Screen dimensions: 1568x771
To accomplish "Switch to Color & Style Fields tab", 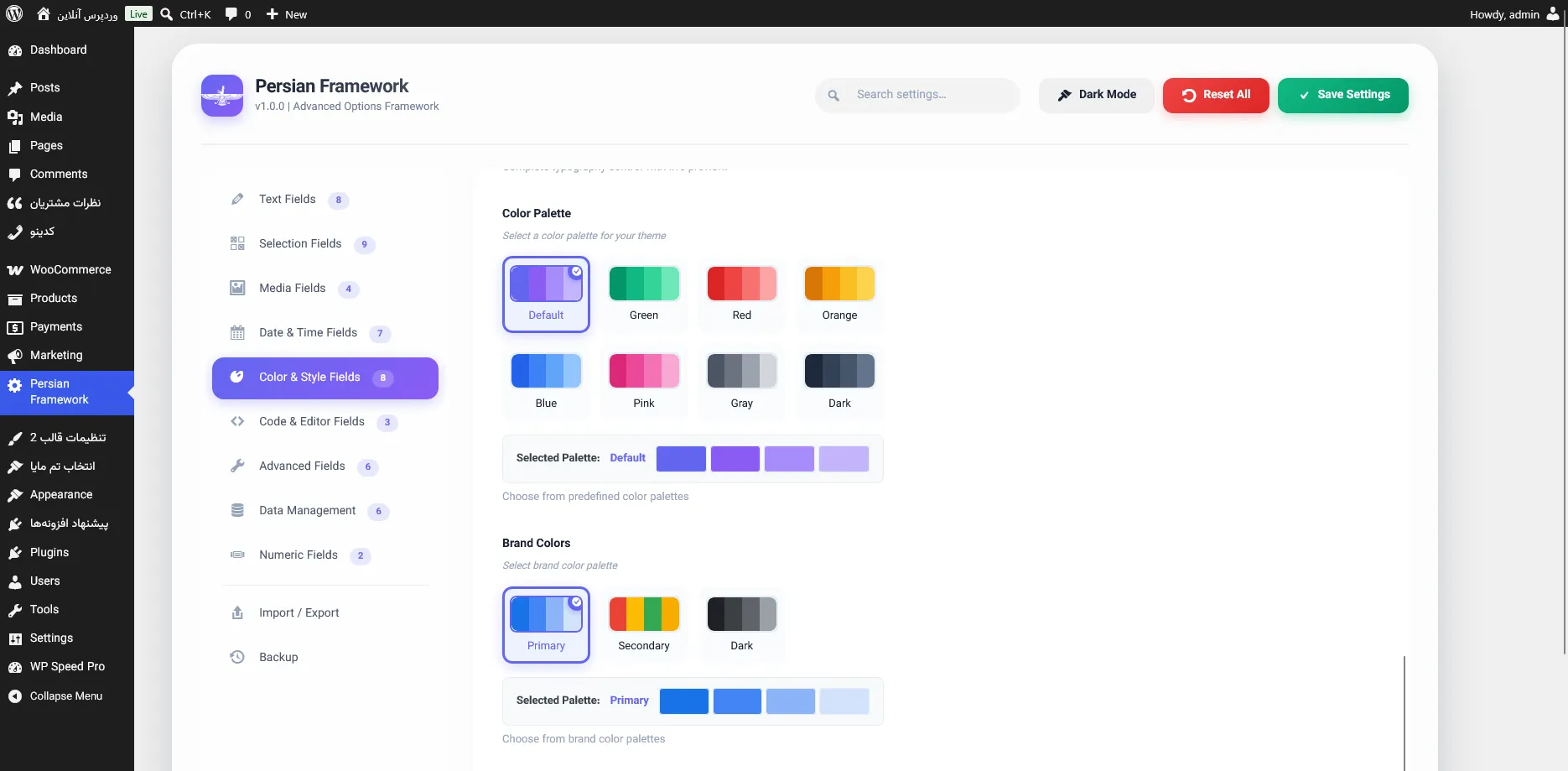I will pyautogui.click(x=325, y=378).
